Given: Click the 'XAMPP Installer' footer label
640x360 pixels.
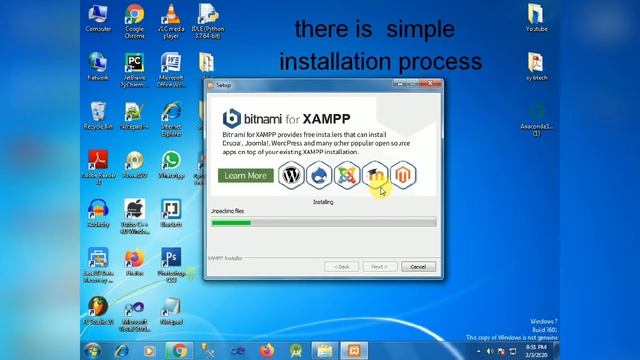Looking at the screenshot, I should tap(225, 258).
